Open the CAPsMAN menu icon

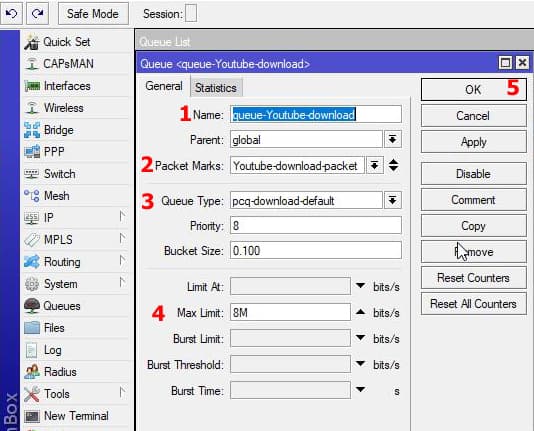pyautogui.click(x=32, y=64)
